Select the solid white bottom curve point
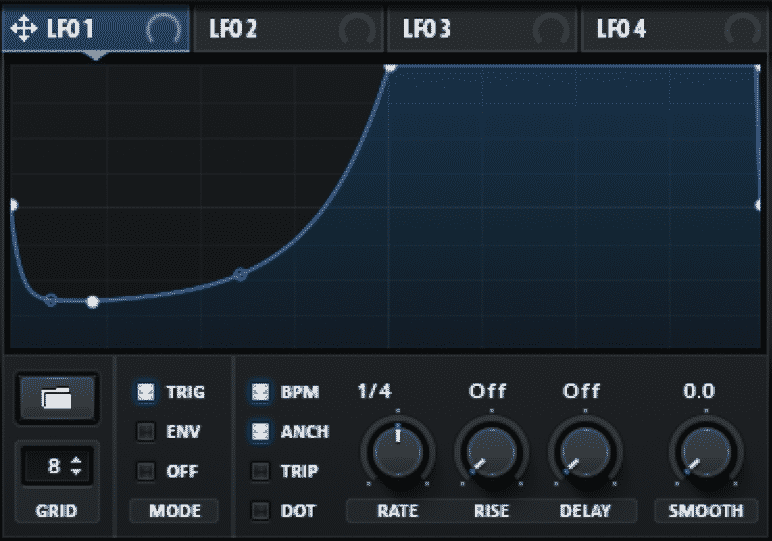The width and height of the screenshot is (772, 541). (93, 302)
